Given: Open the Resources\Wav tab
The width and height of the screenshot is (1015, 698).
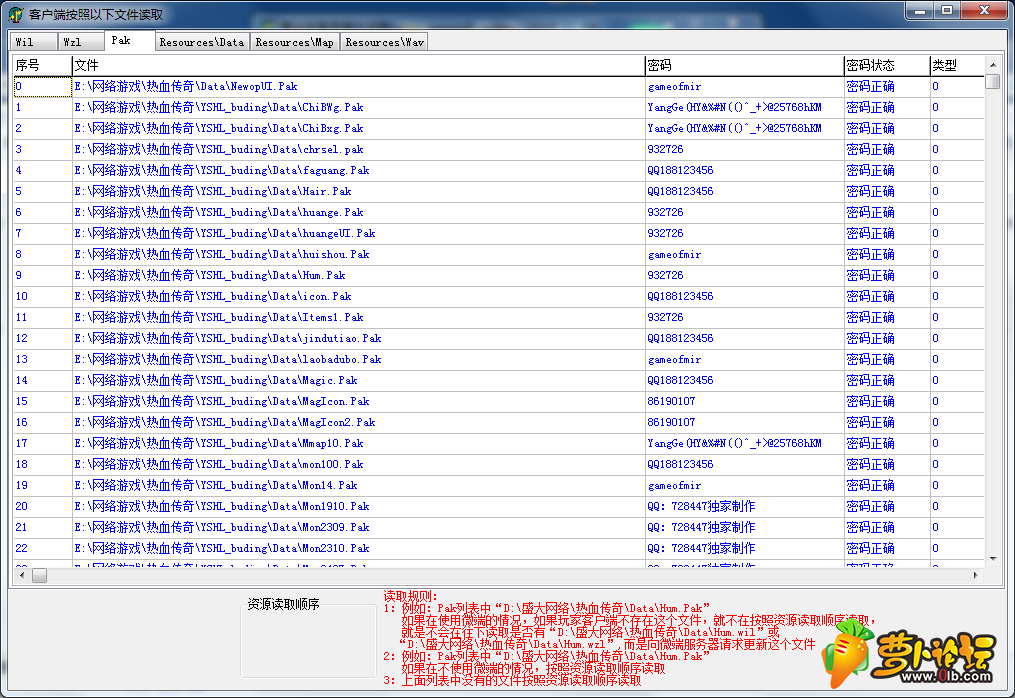Looking at the screenshot, I should [x=385, y=42].
